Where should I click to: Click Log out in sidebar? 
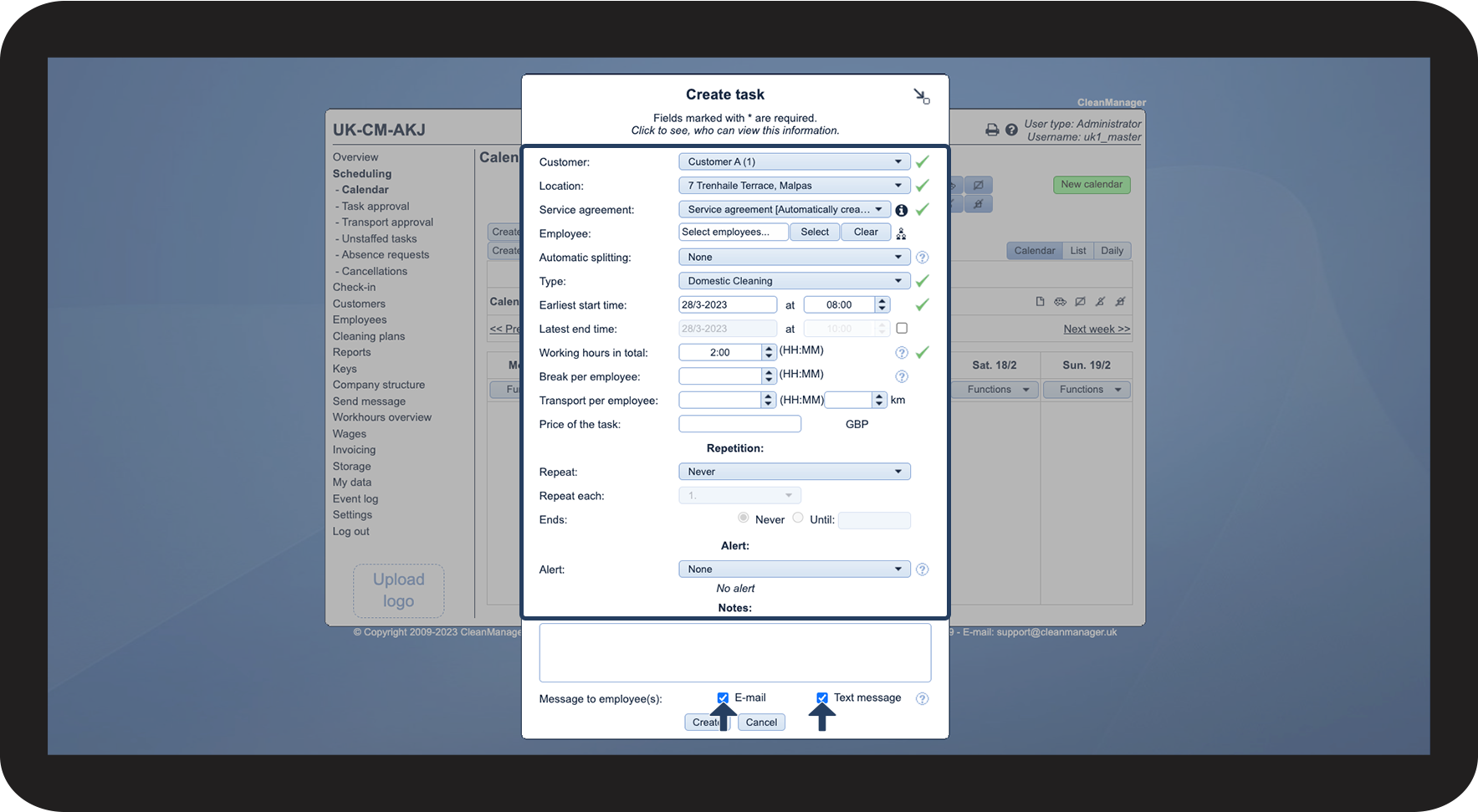pos(350,532)
